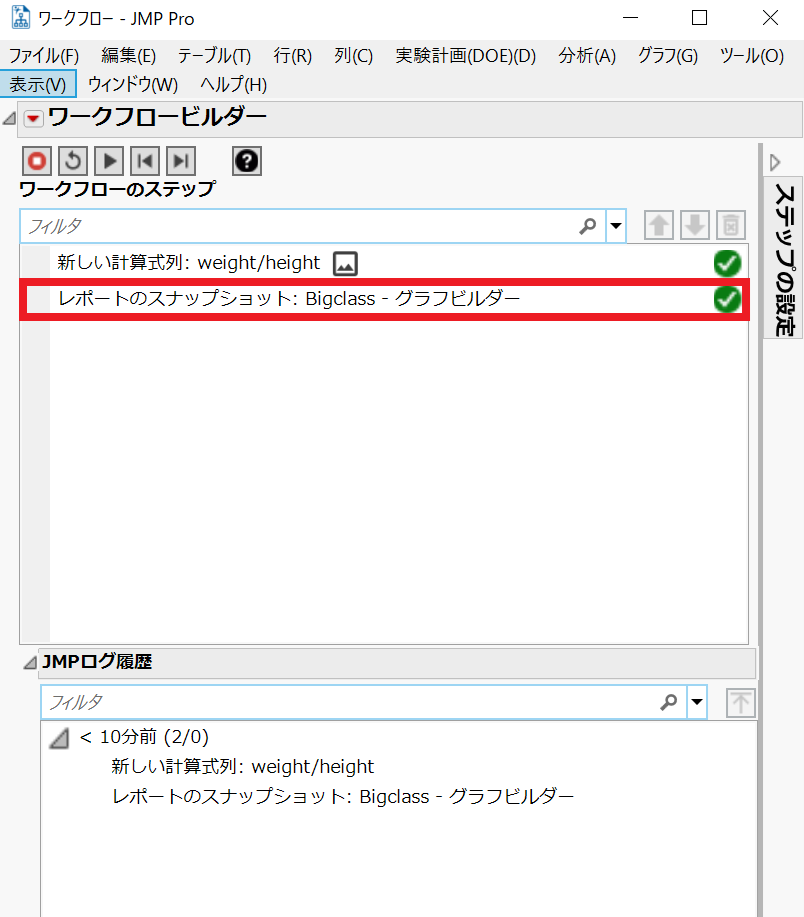The height and width of the screenshot is (917, 804).
Task: Open the steps filter options dropdown arrow
Action: [616, 226]
